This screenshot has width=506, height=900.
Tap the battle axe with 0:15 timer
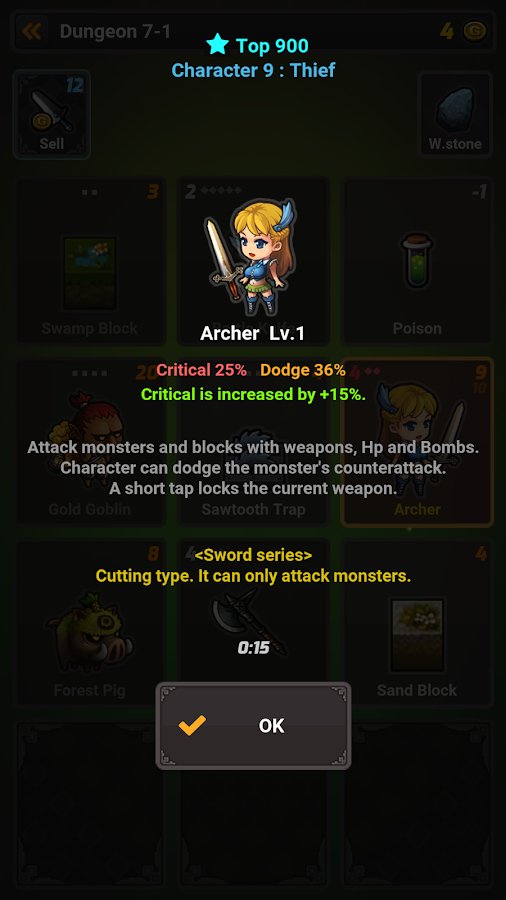(x=249, y=623)
